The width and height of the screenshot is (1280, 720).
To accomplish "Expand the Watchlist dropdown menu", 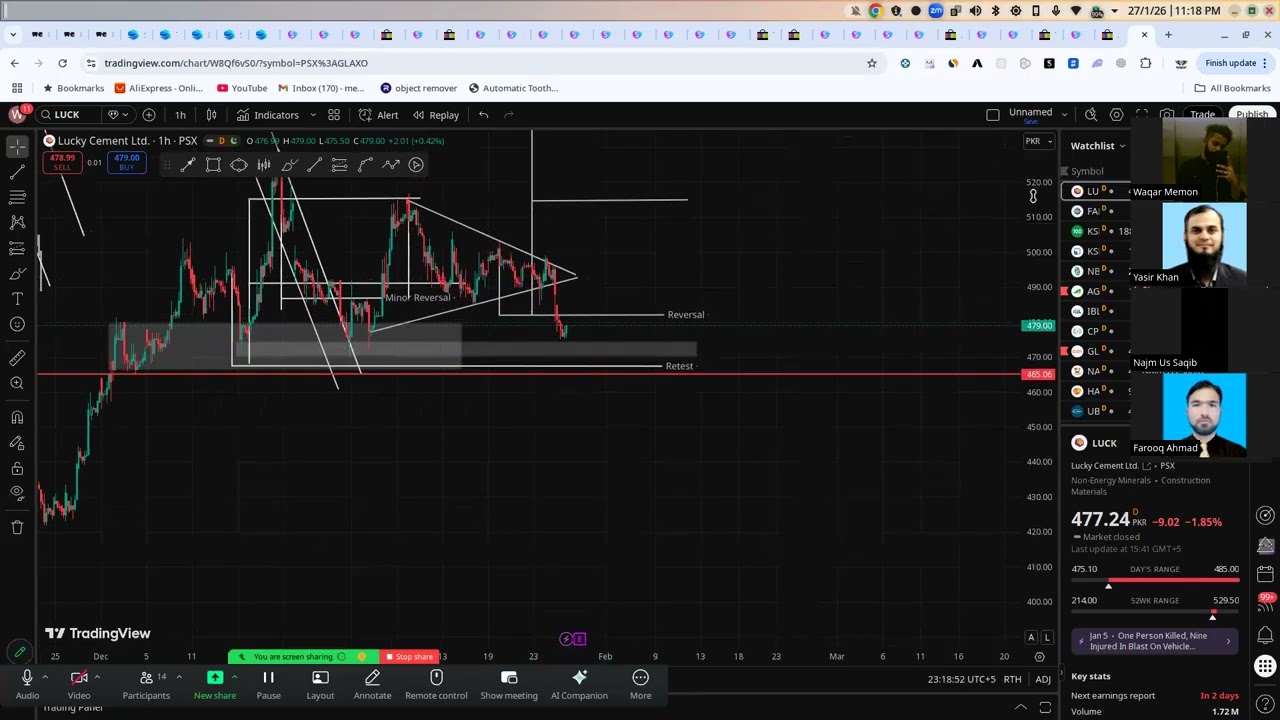I will (1098, 146).
